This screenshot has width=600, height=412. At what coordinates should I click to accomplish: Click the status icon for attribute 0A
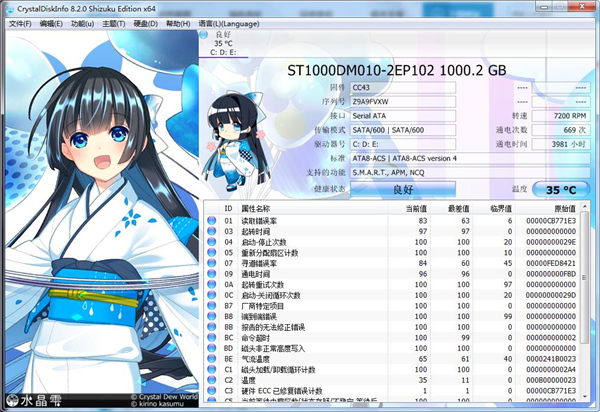(212, 284)
